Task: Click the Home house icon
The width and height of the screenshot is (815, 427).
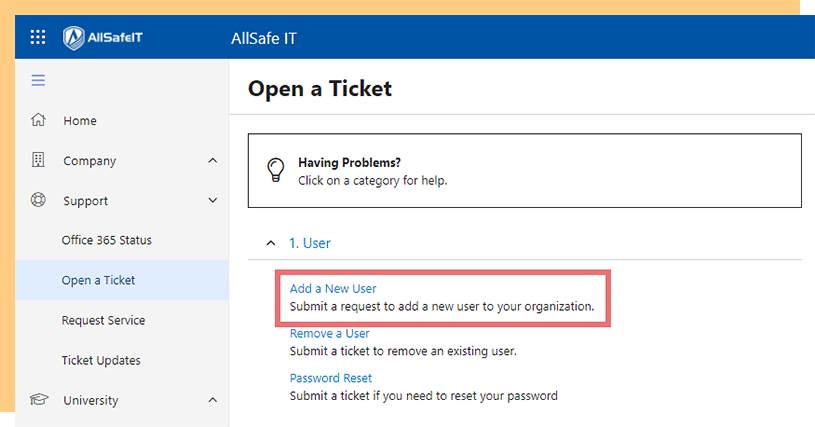Action: pyautogui.click(x=38, y=120)
